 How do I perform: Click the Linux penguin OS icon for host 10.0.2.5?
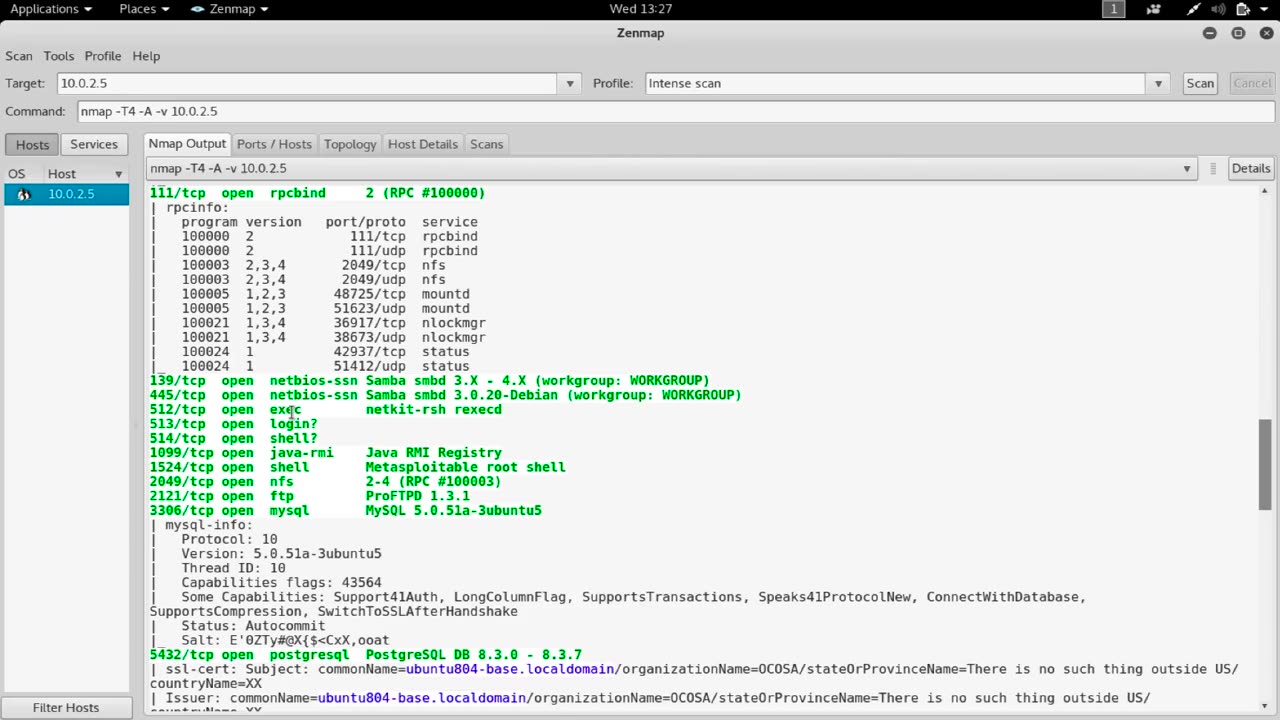(24, 194)
